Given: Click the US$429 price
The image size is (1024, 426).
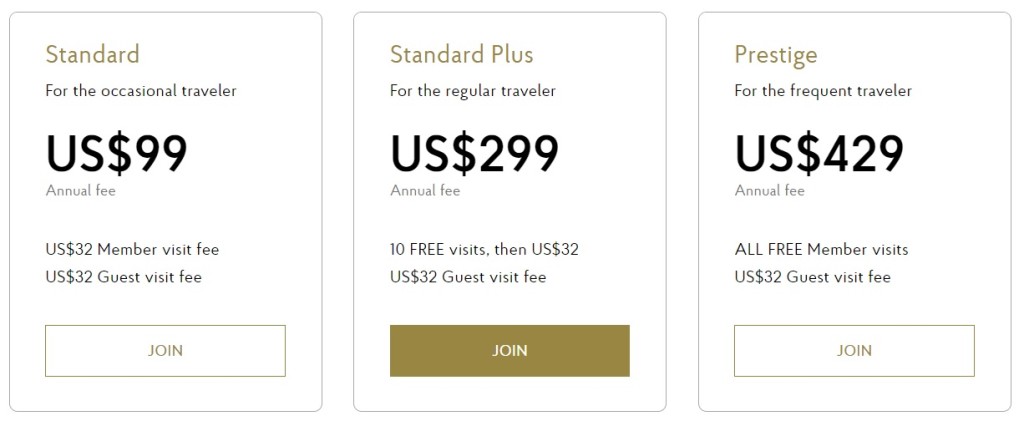Looking at the screenshot, I should 819,153.
